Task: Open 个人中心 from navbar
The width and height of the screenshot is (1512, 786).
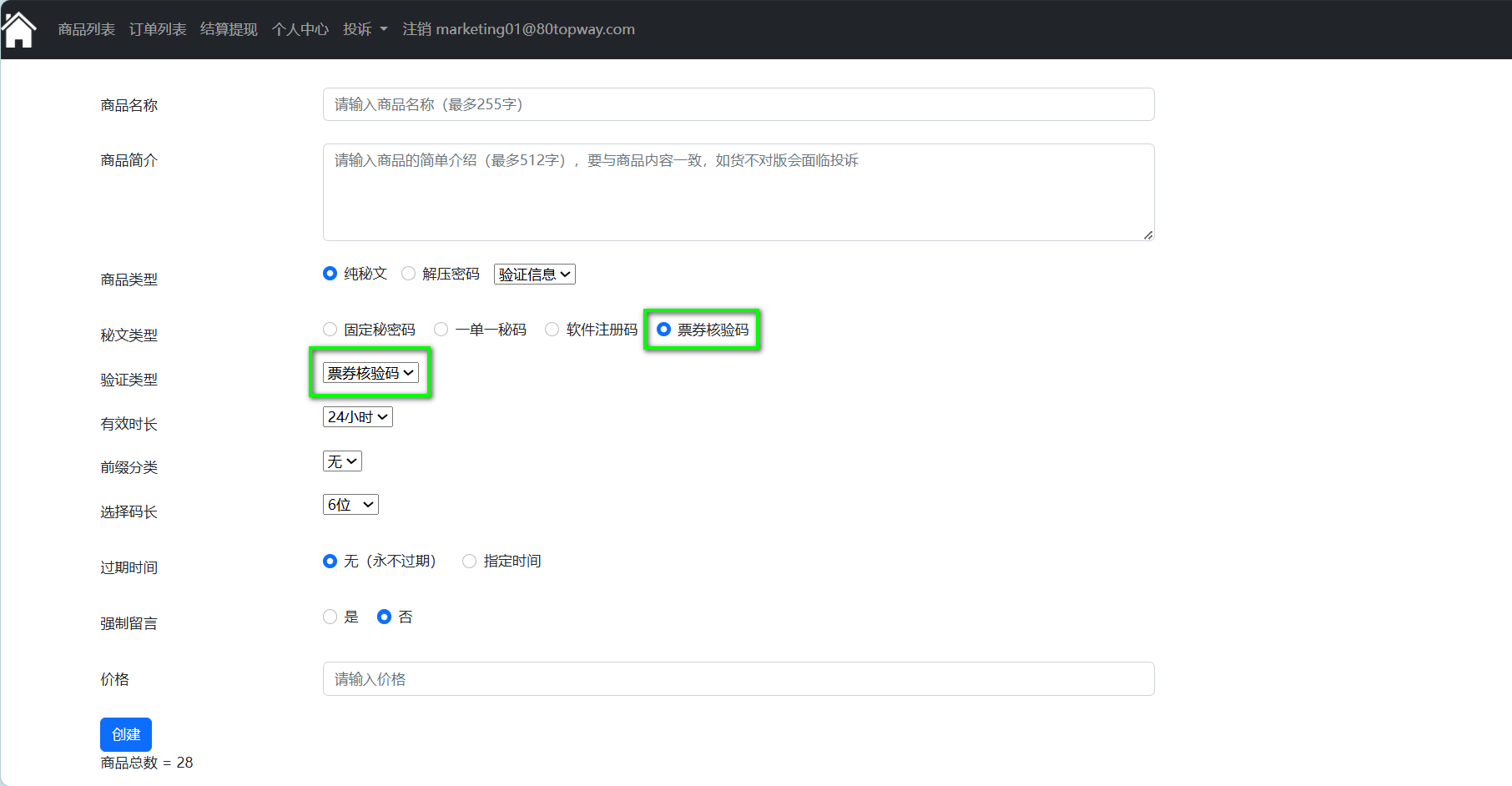Action: (x=300, y=29)
